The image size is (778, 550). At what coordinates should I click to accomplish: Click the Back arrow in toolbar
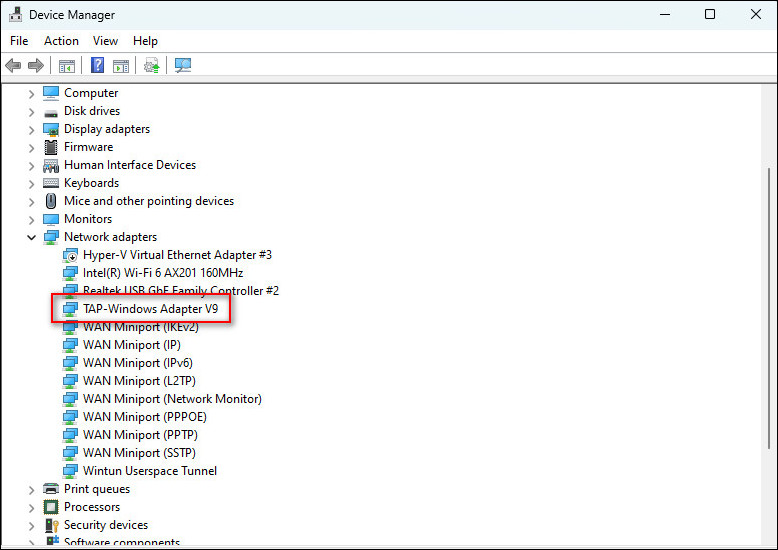click(13, 66)
